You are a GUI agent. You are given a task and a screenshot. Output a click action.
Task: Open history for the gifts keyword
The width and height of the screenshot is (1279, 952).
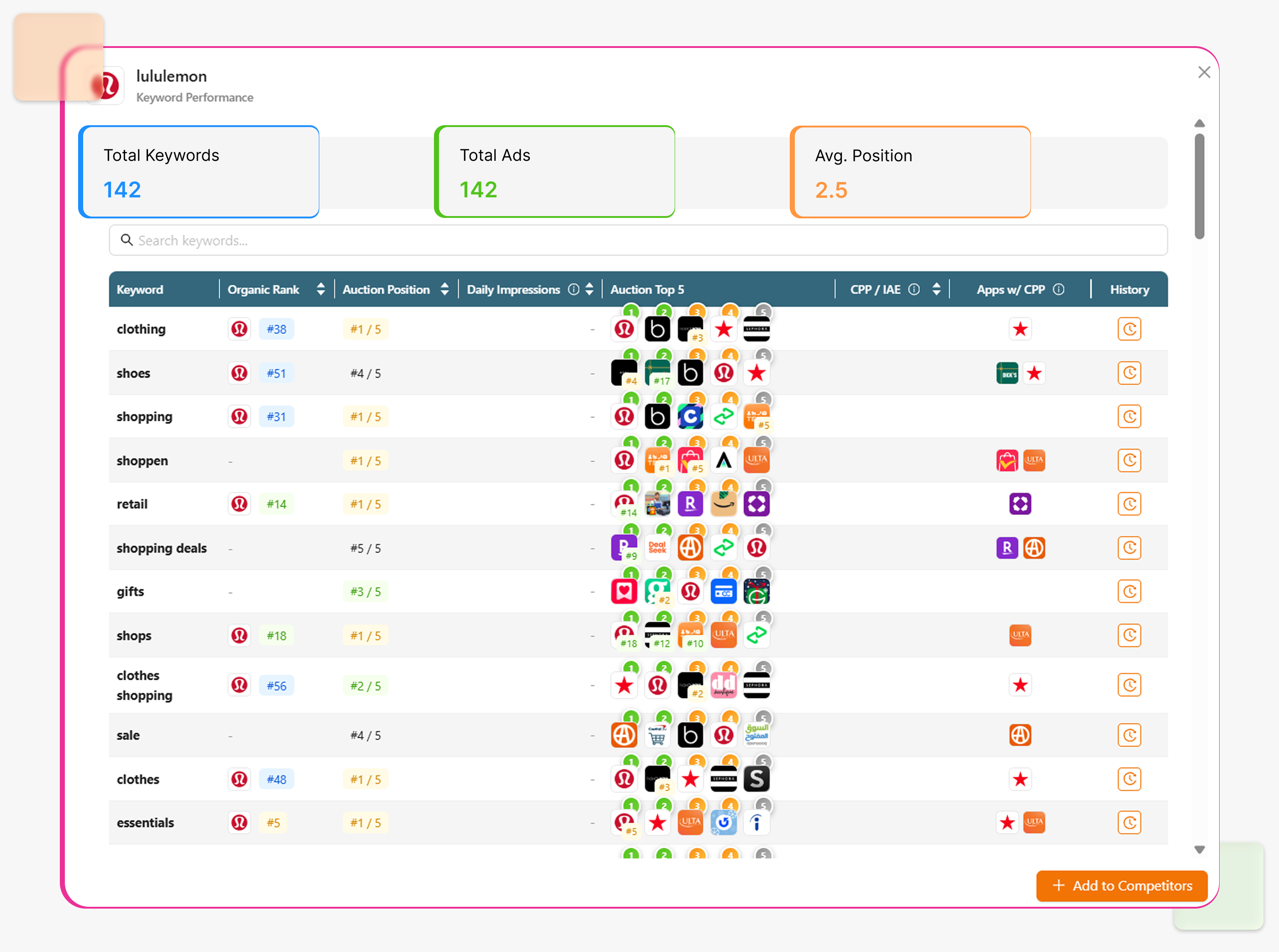pyautogui.click(x=1129, y=591)
